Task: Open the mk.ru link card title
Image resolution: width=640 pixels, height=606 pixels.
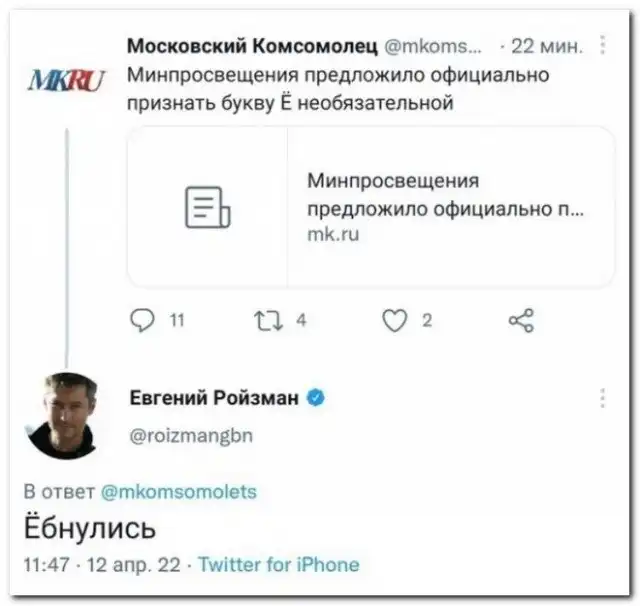Action: [x=444, y=195]
